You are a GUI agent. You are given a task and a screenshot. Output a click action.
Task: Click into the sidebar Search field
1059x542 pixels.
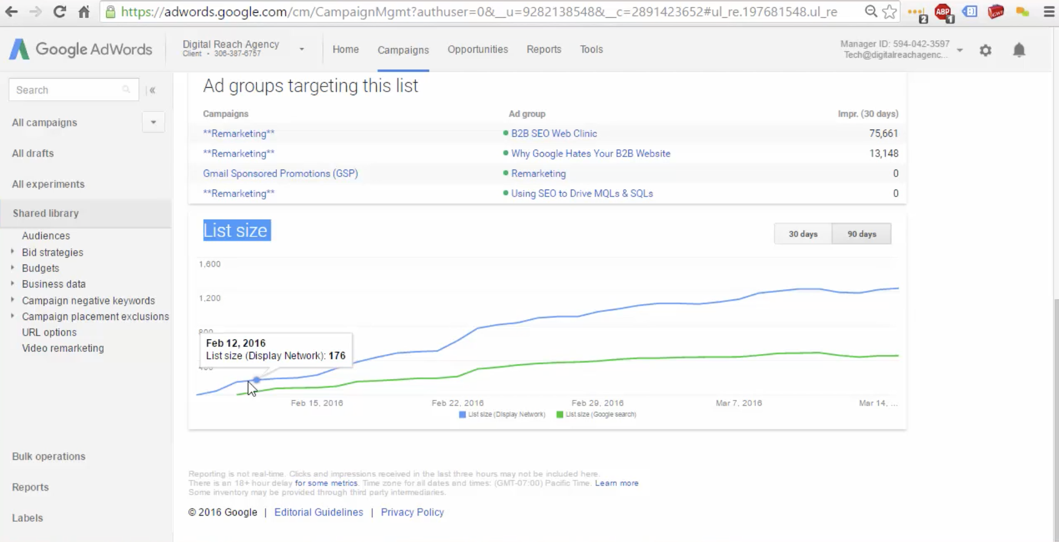coord(74,90)
